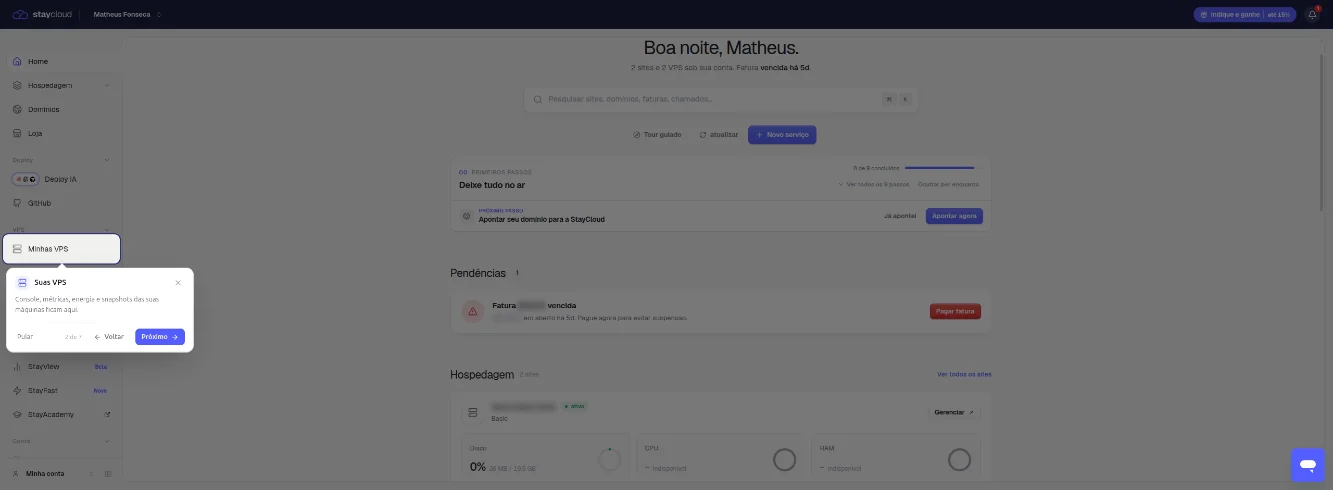Open StayView in the sidebar

[61, 366]
